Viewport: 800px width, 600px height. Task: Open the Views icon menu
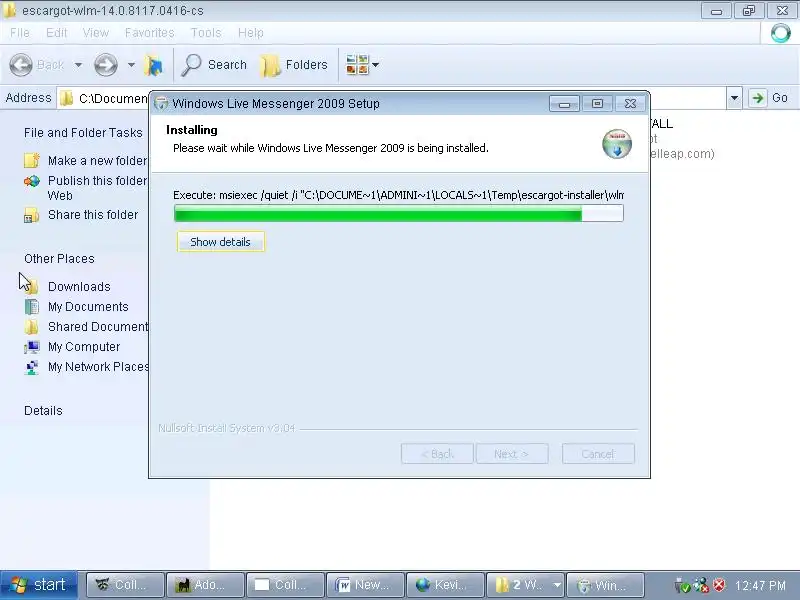coord(357,65)
